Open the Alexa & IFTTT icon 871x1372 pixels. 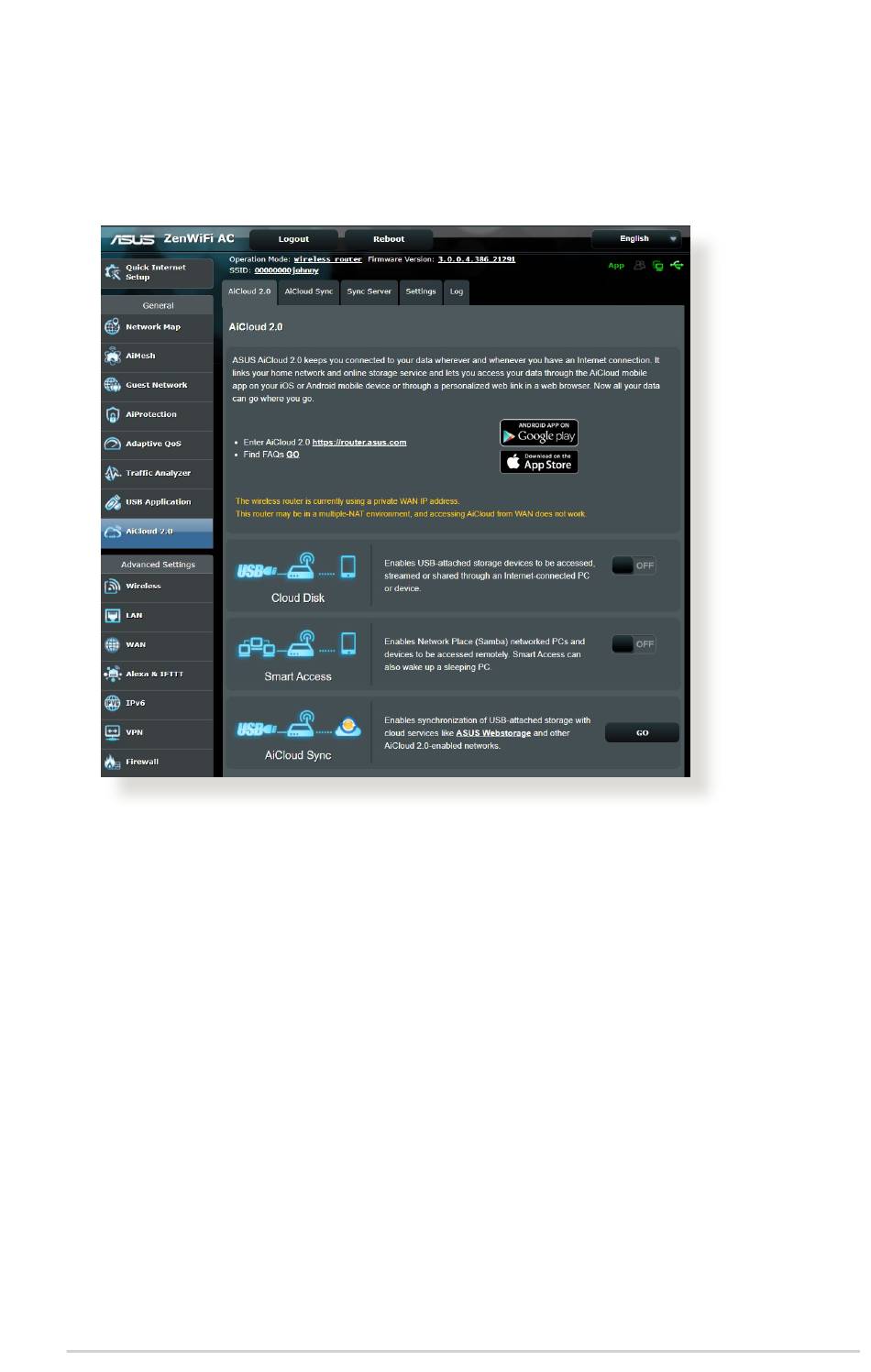click(113, 674)
